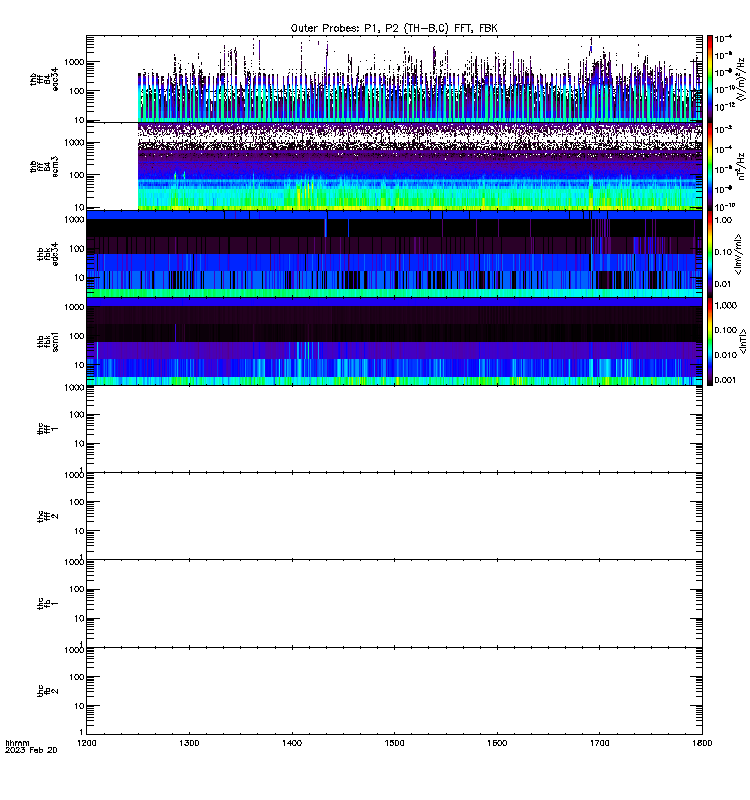Click the 0.010 color bar tick value

point(726,355)
